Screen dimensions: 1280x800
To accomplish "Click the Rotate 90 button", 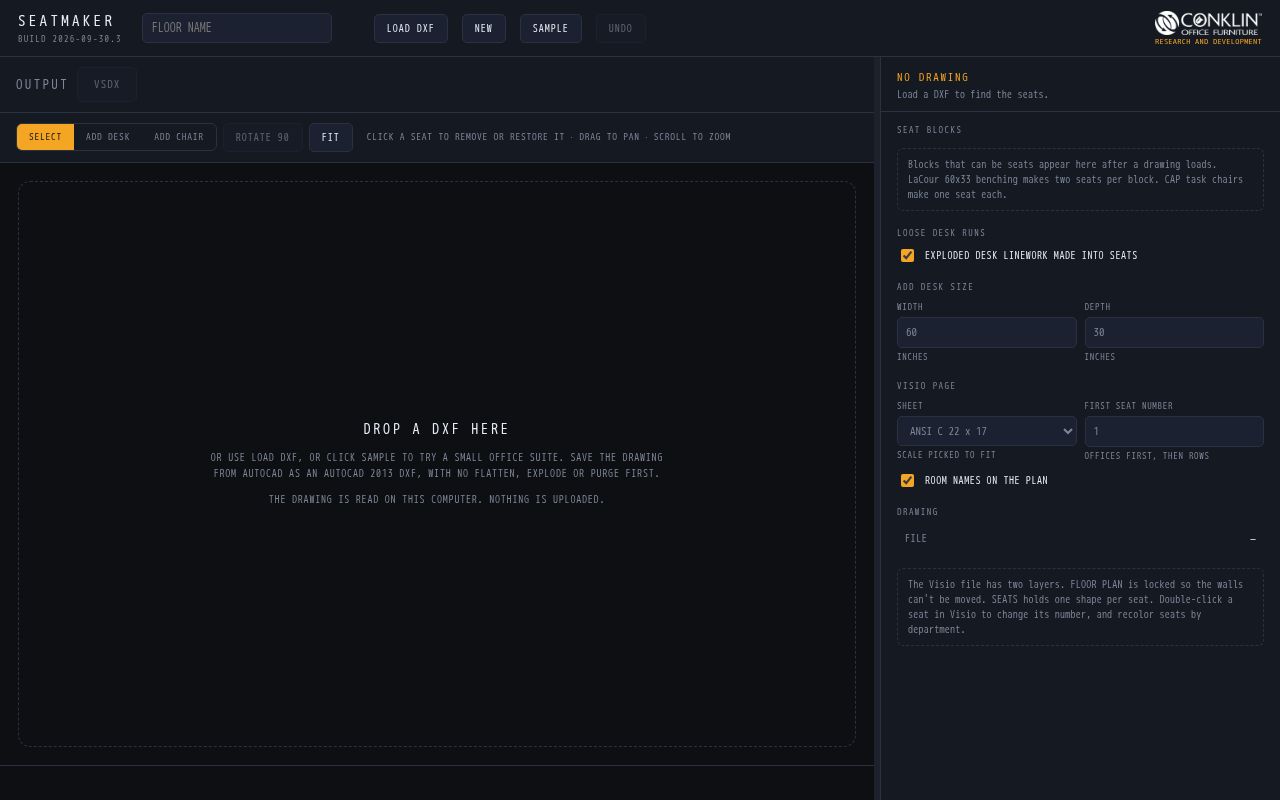I will 263,137.
